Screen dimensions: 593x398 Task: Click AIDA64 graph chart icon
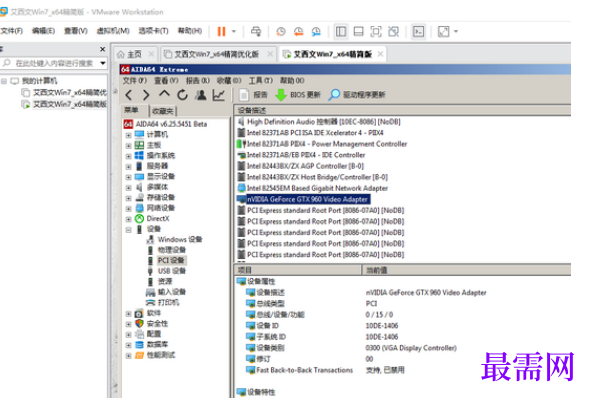click(219, 95)
